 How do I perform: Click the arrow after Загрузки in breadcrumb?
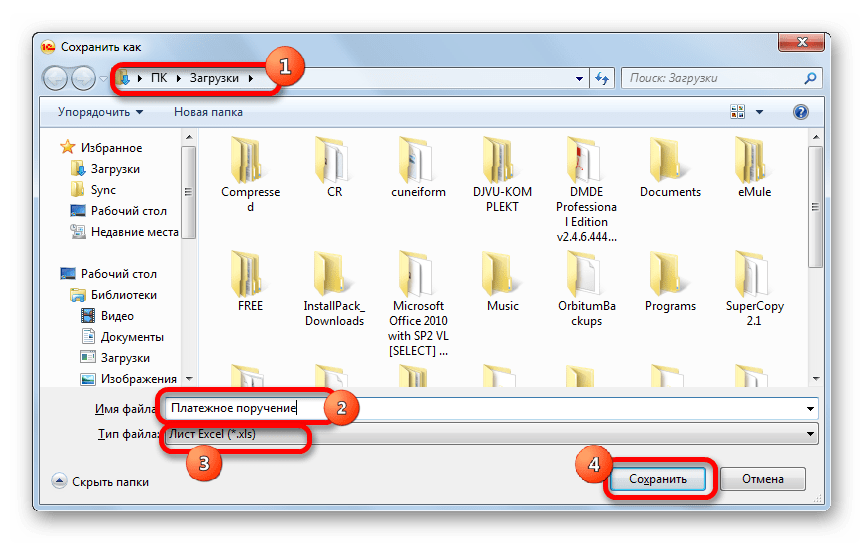coord(251,78)
